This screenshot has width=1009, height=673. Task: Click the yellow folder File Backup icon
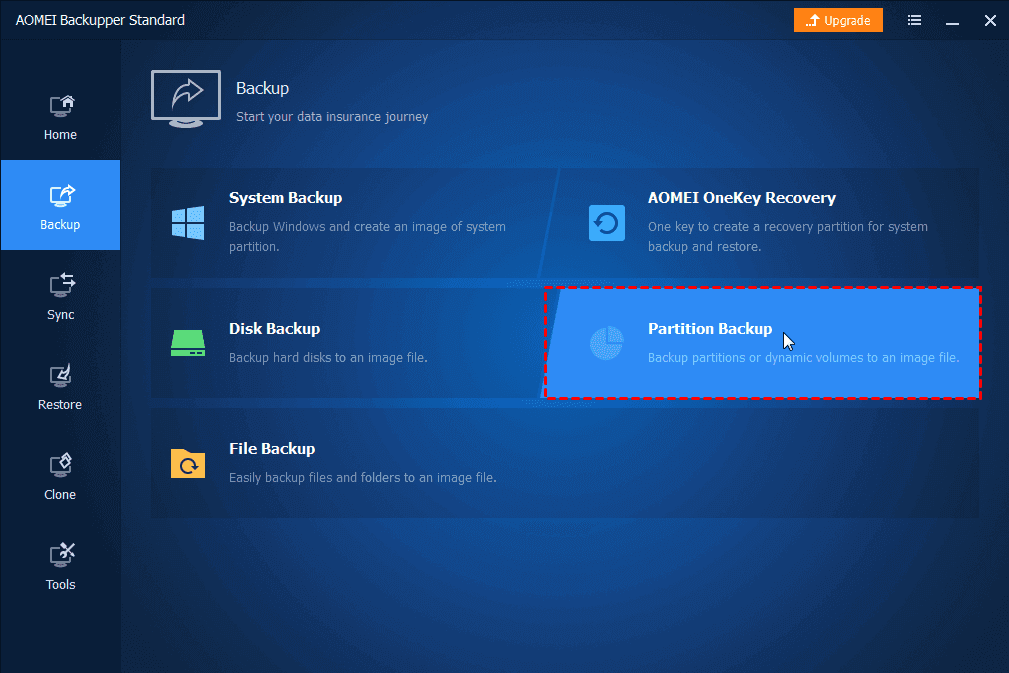click(x=188, y=463)
